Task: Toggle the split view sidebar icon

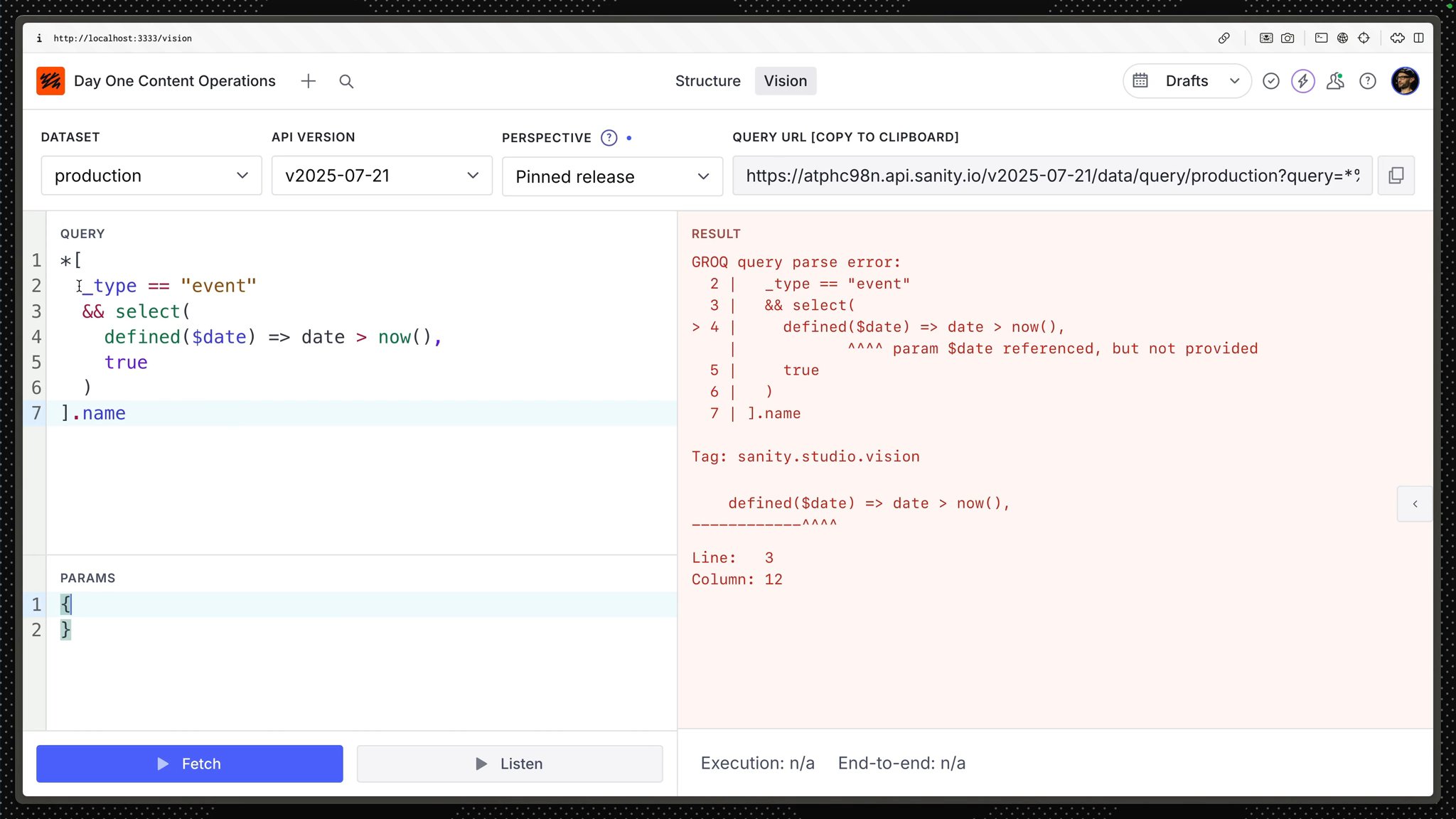Action: pyautogui.click(x=1419, y=38)
